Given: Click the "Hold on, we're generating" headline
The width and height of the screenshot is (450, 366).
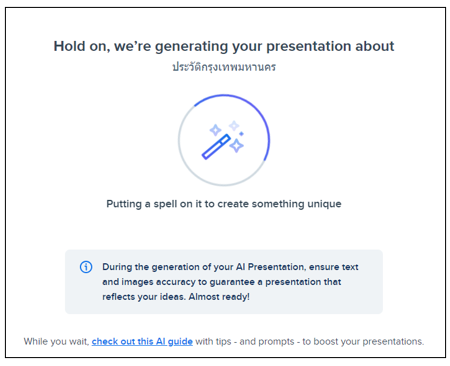Looking at the screenshot, I should pos(224,46).
